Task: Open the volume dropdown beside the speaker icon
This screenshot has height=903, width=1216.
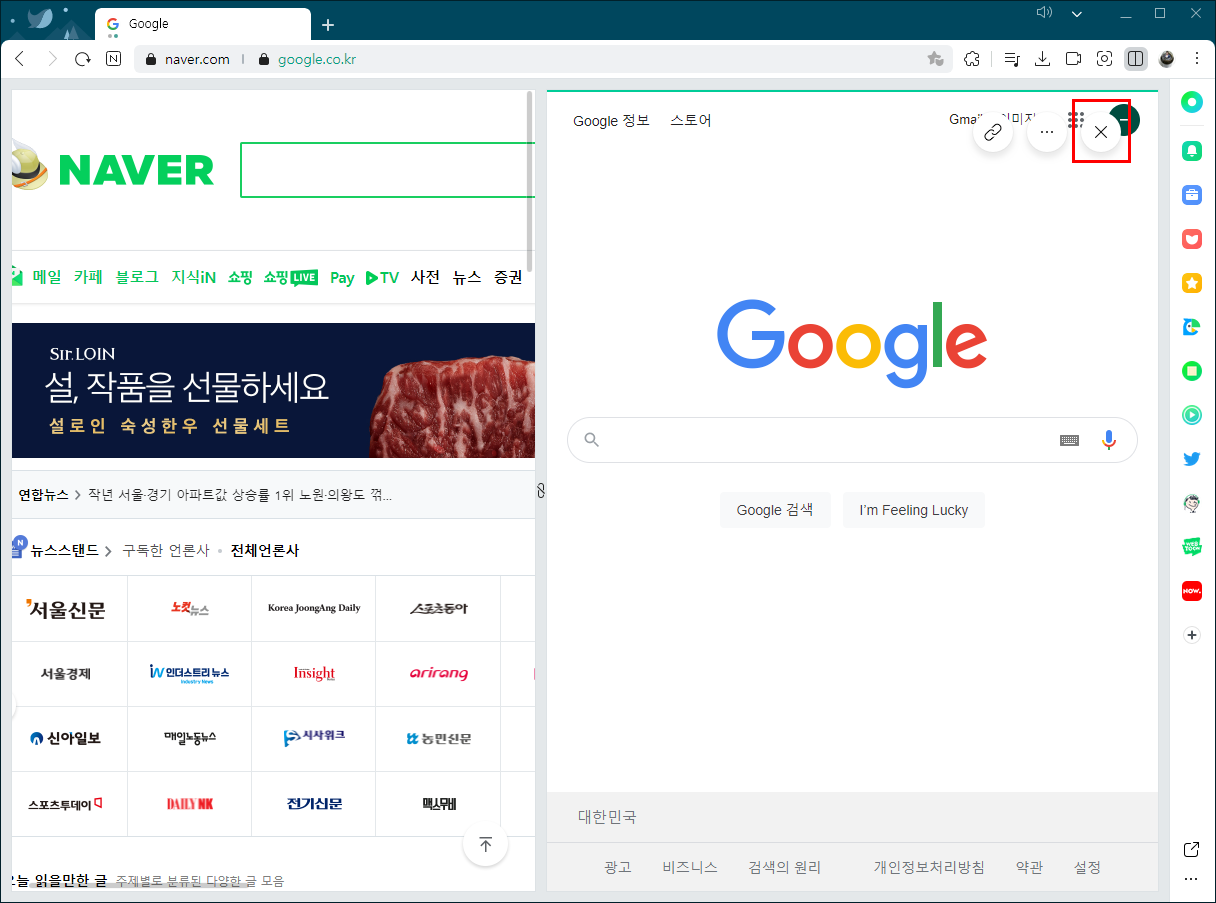Action: tap(1076, 13)
